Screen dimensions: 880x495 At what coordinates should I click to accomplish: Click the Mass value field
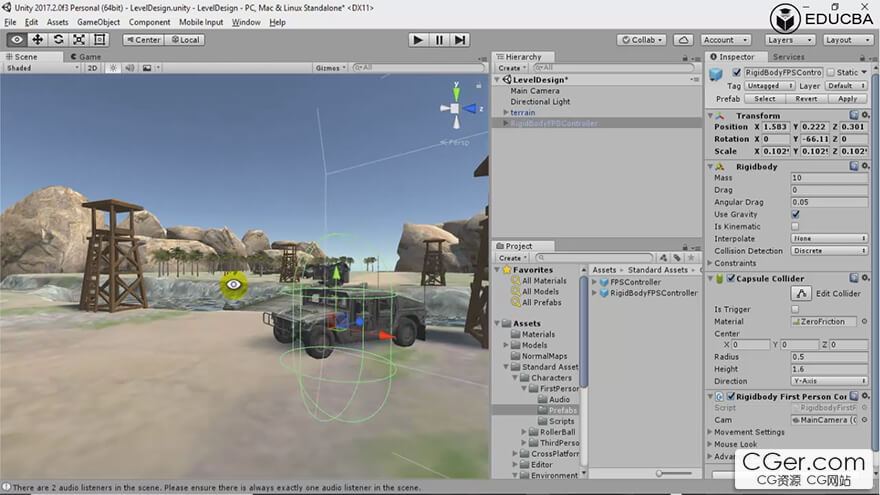click(829, 178)
